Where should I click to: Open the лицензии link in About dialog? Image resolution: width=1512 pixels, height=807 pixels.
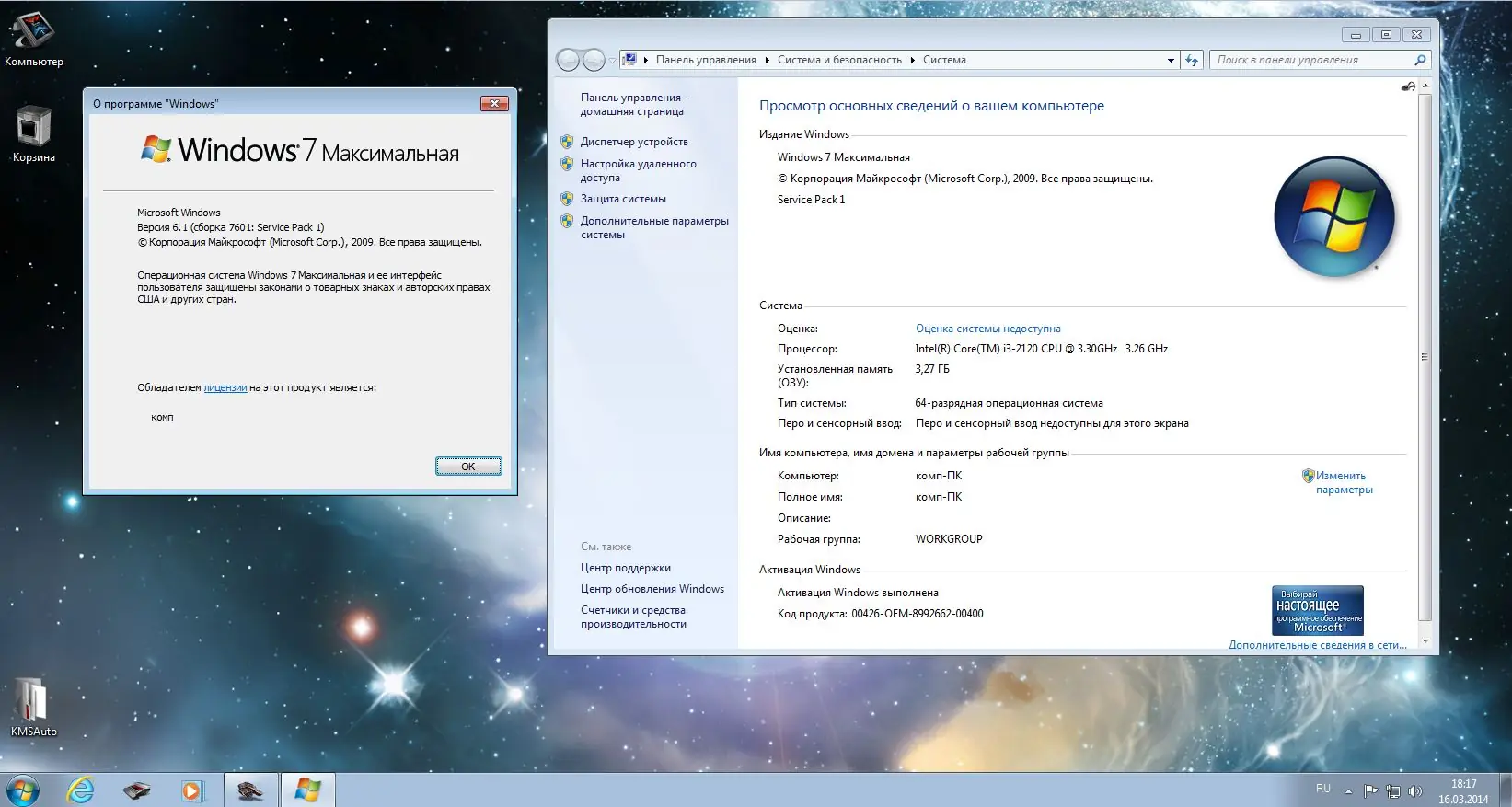pos(225,387)
